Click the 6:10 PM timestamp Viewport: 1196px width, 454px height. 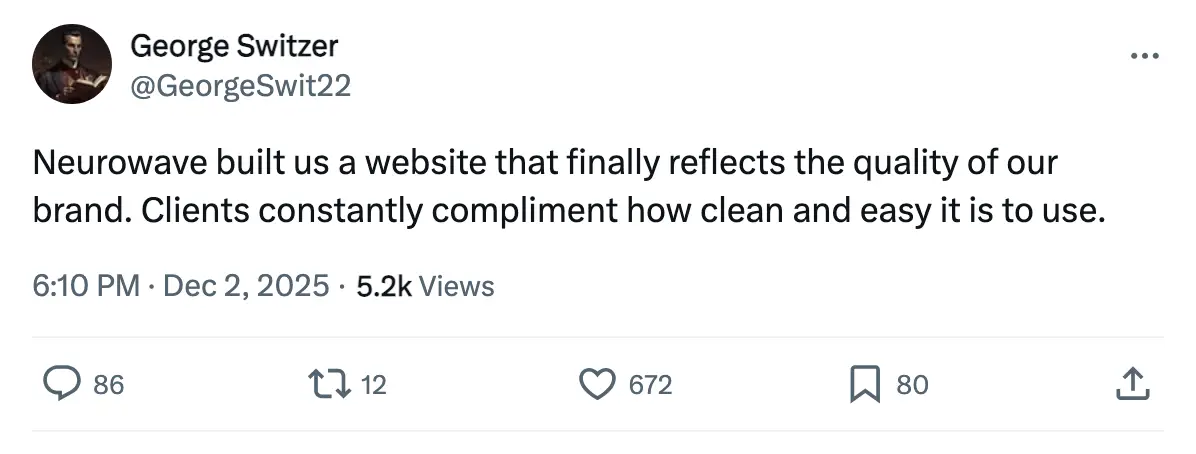pyautogui.click(x=86, y=286)
